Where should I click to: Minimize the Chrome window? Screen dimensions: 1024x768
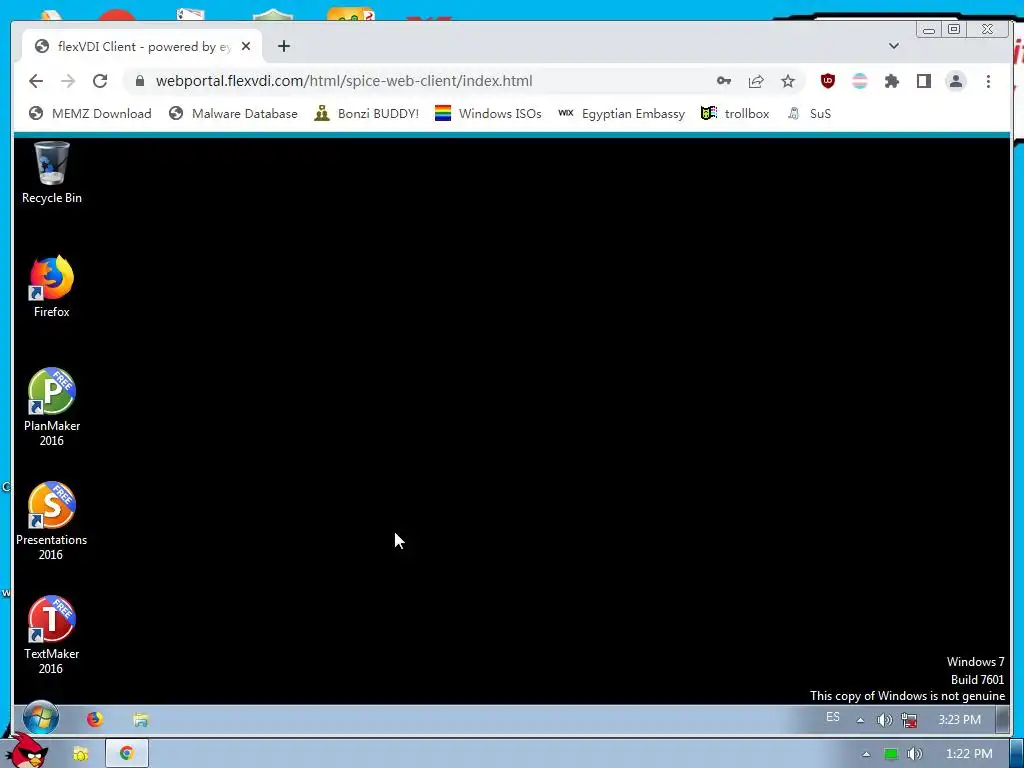tap(929, 29)
